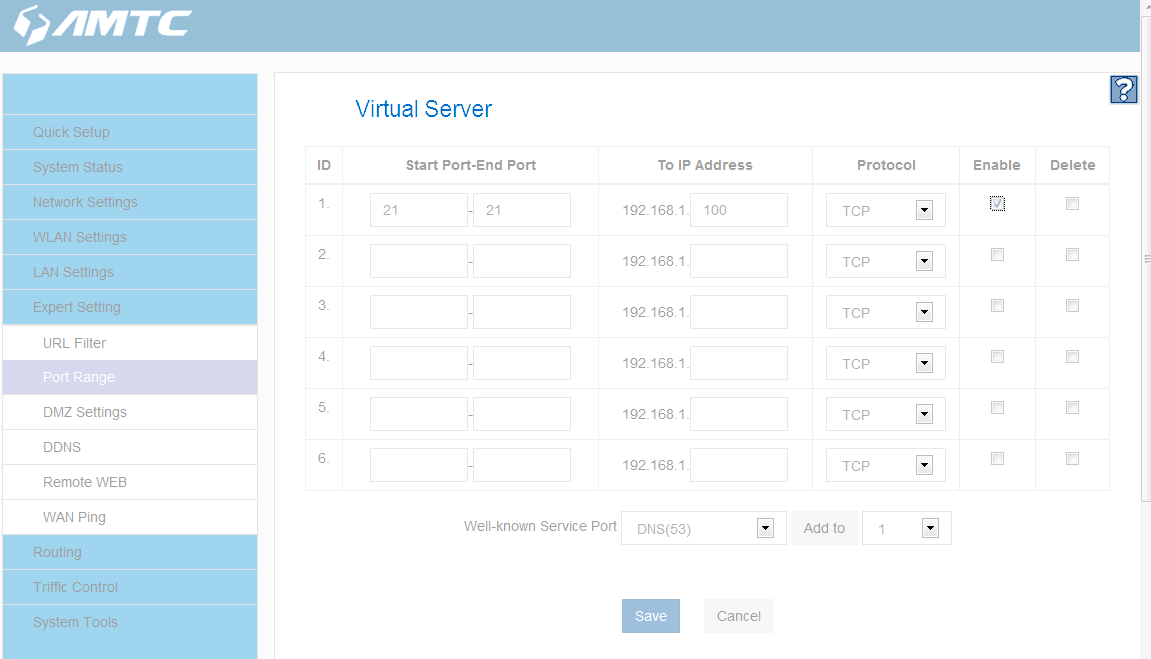Save the virtual server settings
1151x659 pixels.
coord(650,616)
